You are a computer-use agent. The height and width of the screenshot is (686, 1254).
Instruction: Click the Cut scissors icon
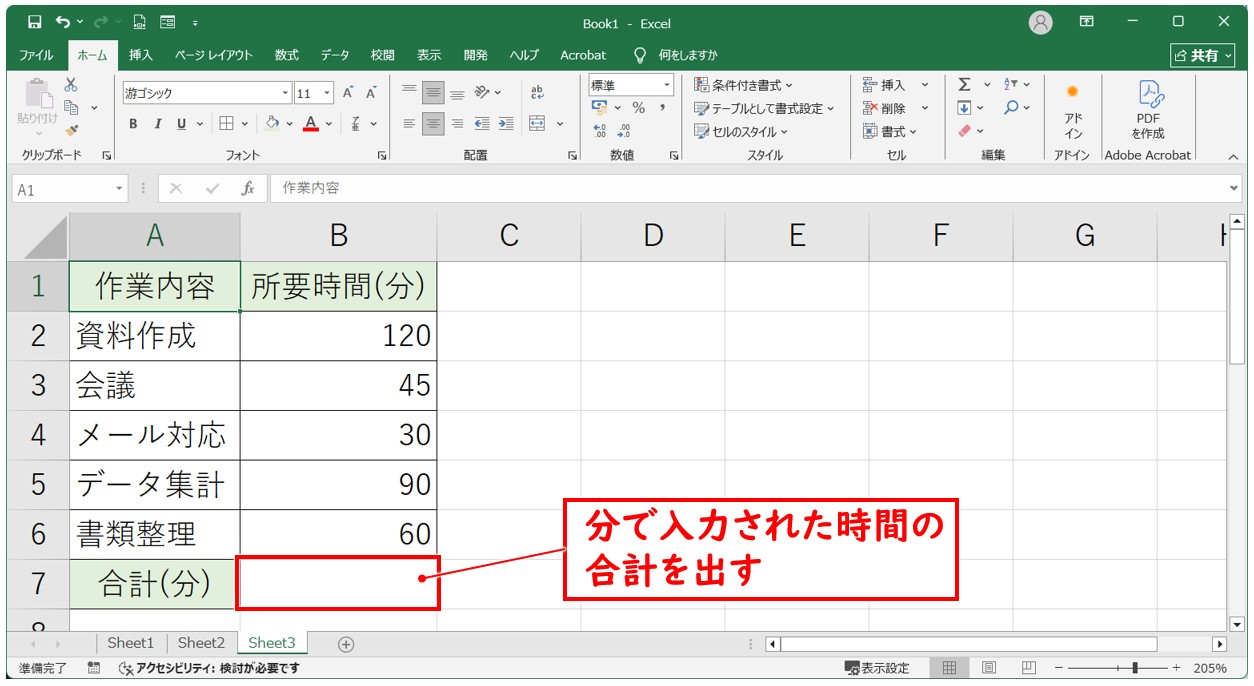coord(71,86)
